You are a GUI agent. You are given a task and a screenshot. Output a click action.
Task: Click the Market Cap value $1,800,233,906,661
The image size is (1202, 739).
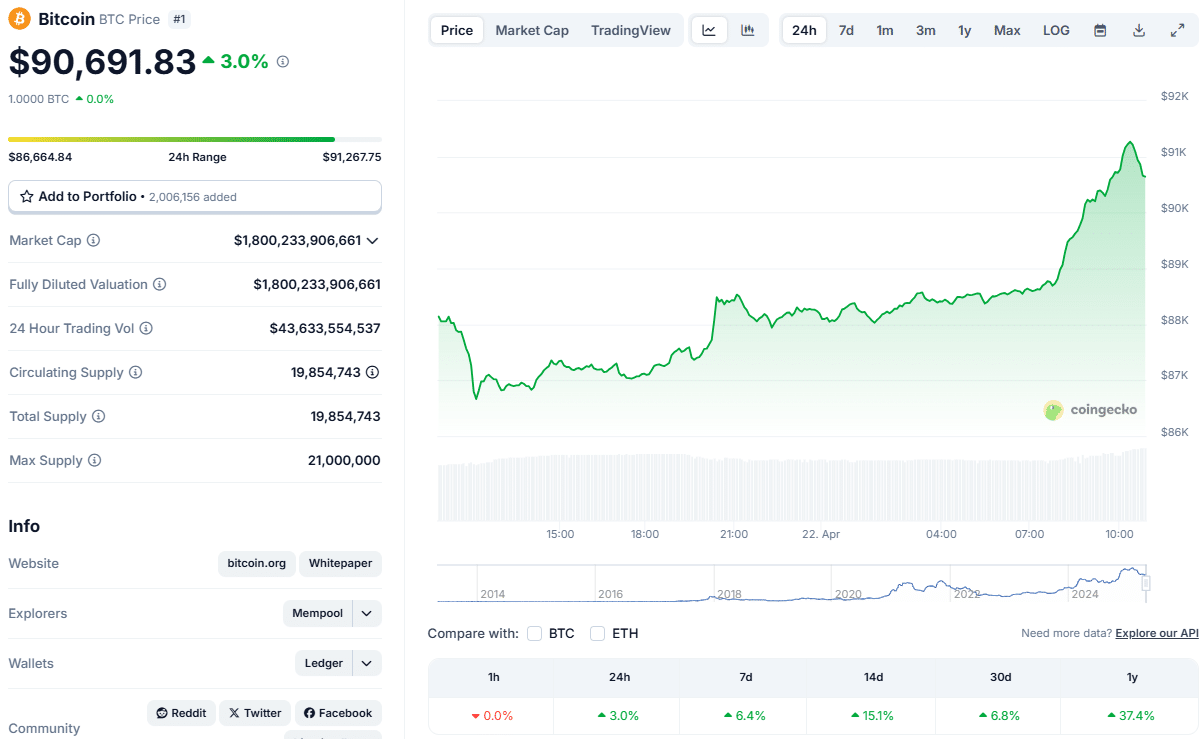pos(297,241)
